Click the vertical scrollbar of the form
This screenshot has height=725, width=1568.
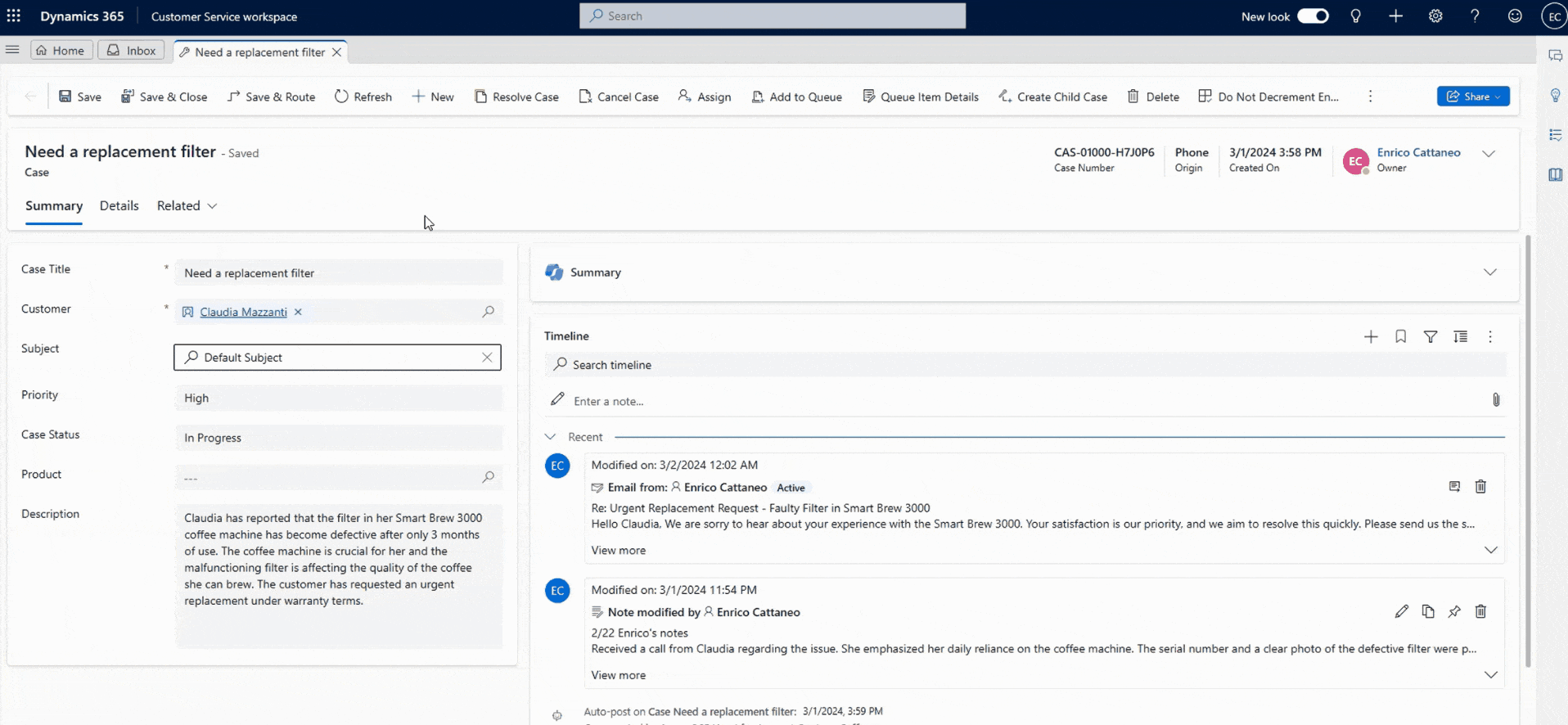pyautogui.click(x=1527, y=450)
